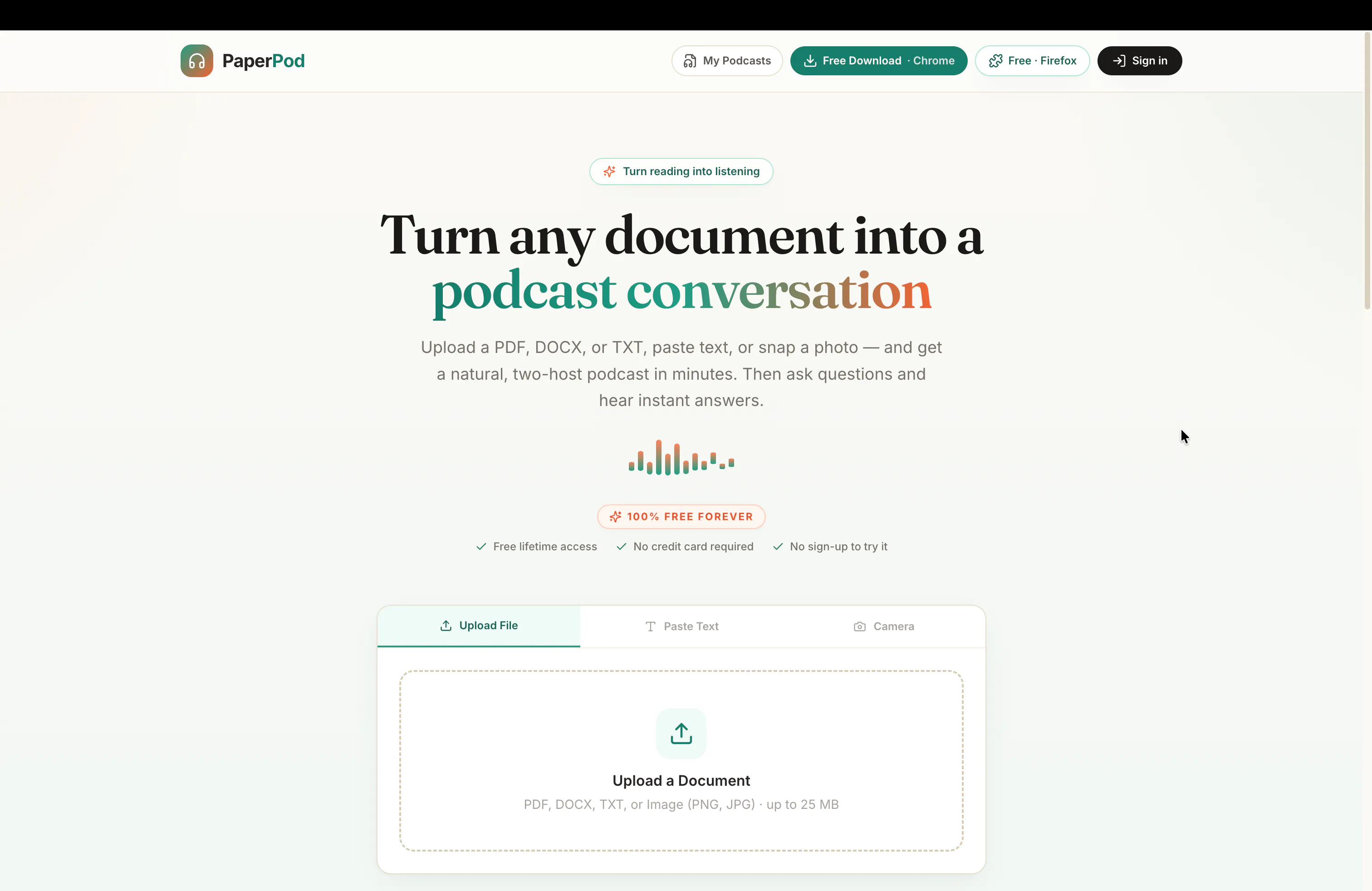Viewport: 1372px width, 891px height.
Task: Click the camera icon in Camera tab
Action: (859, 627)
